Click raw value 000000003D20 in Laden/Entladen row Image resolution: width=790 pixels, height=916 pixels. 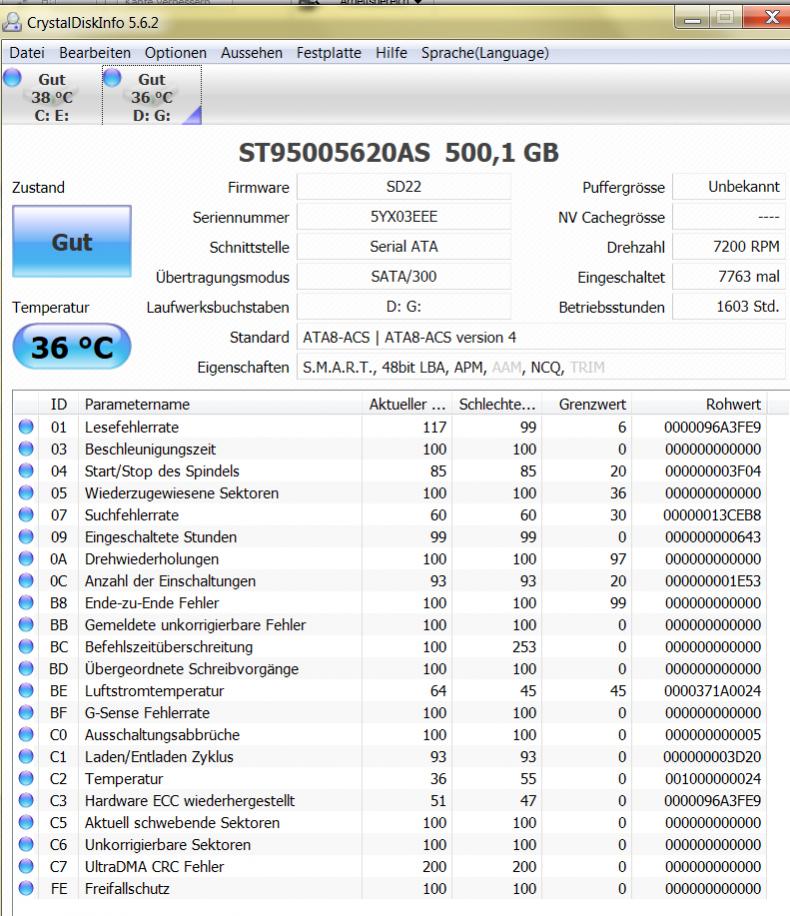click(x=712, y=757)
